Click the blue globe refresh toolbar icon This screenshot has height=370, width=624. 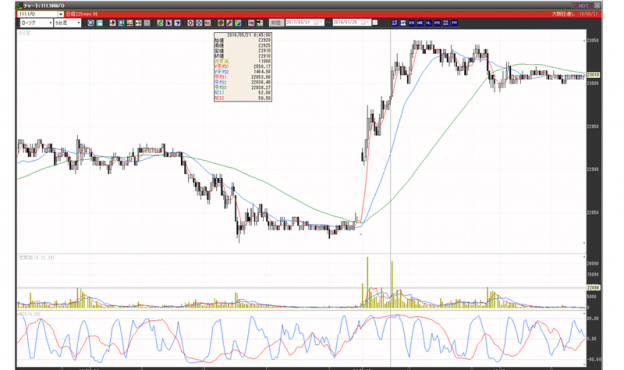click(91, 23)
